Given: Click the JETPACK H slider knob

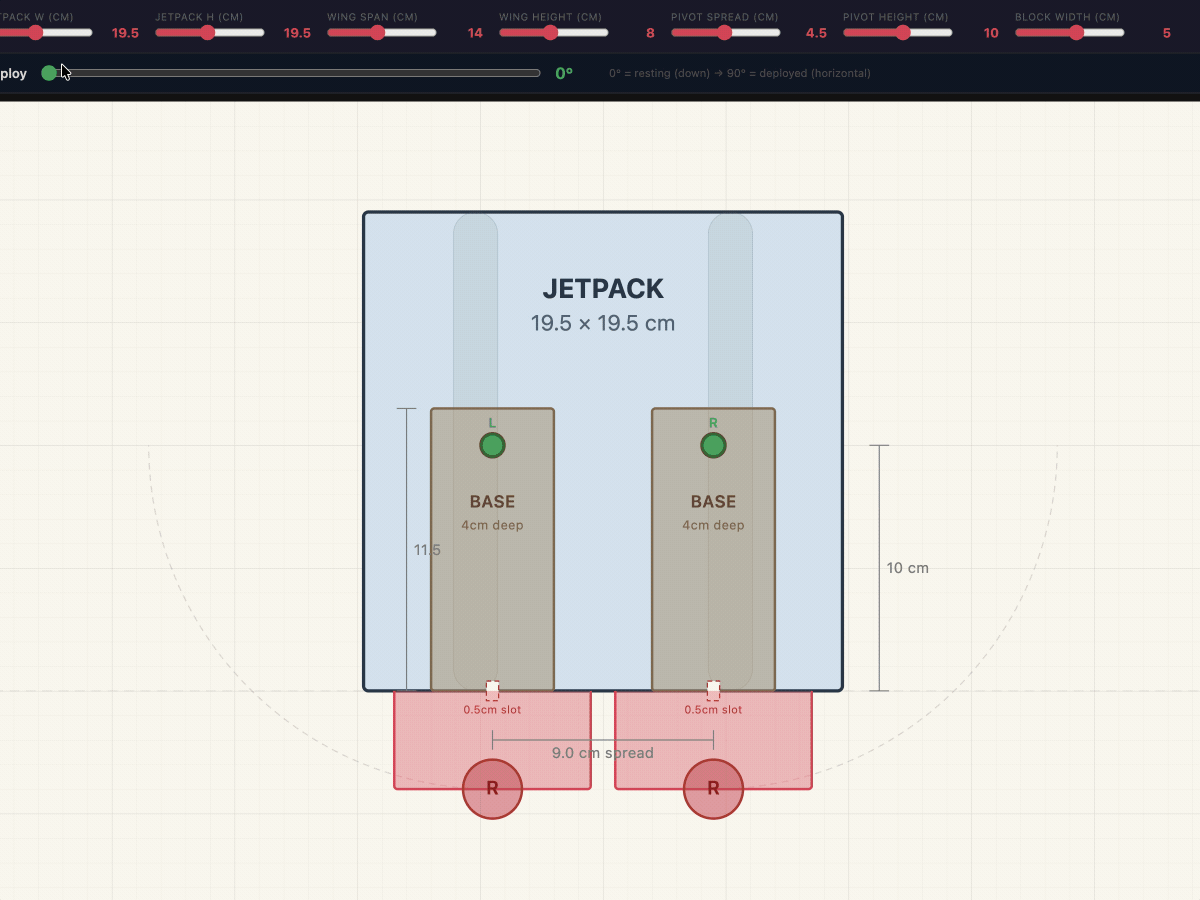Looking at the screenshot, I should coord(209,32).
